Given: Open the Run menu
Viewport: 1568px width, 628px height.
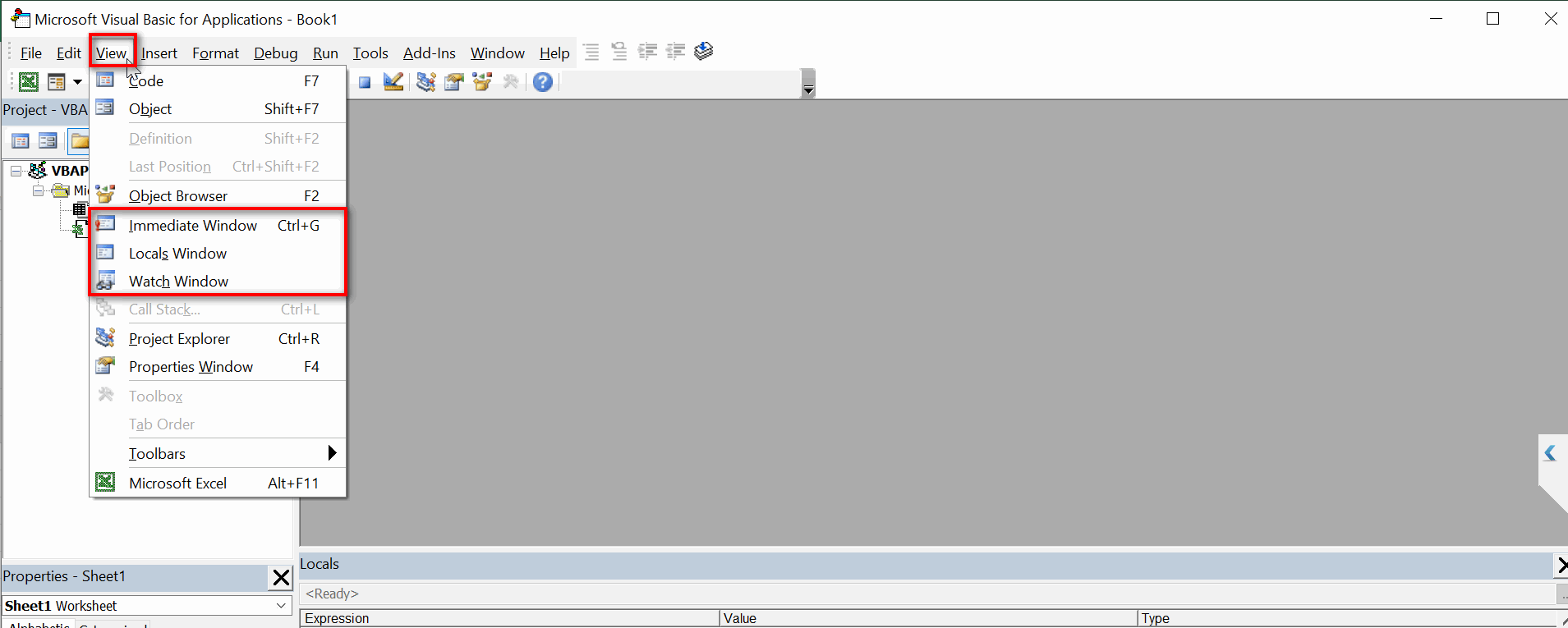Looking at the screenshot, I should pos(325,53).
